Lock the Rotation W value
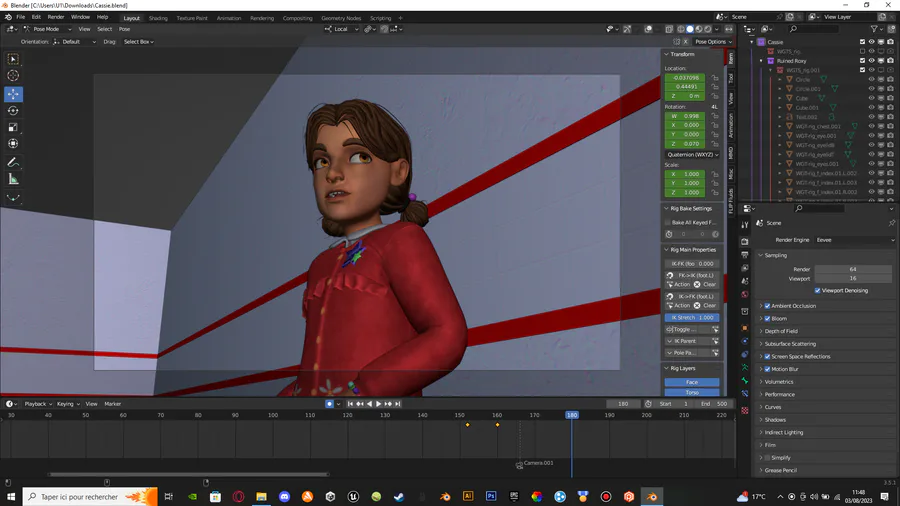This screenshot has height=506, width=900. [715, 116]
